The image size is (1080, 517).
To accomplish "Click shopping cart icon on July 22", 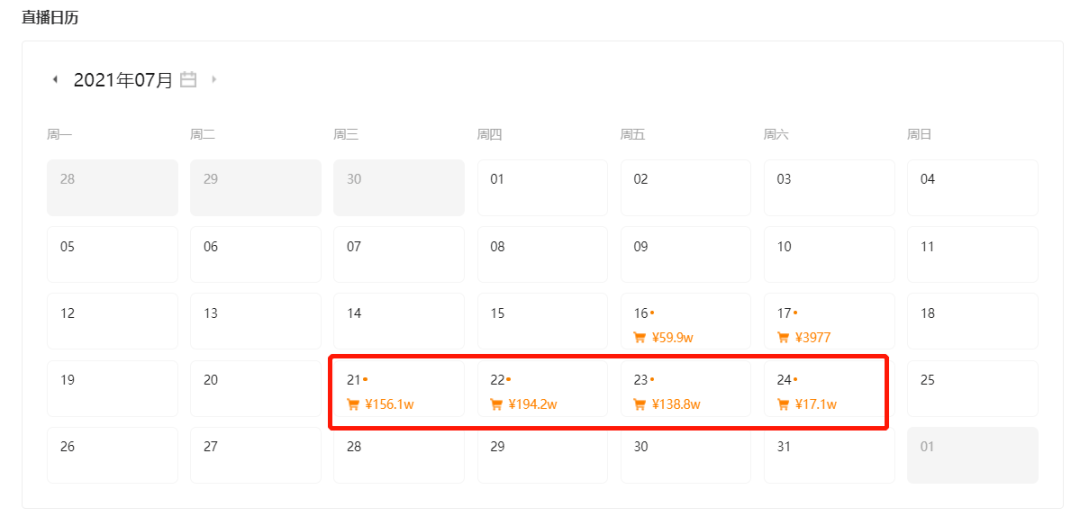I will click(x=496, y=405).
